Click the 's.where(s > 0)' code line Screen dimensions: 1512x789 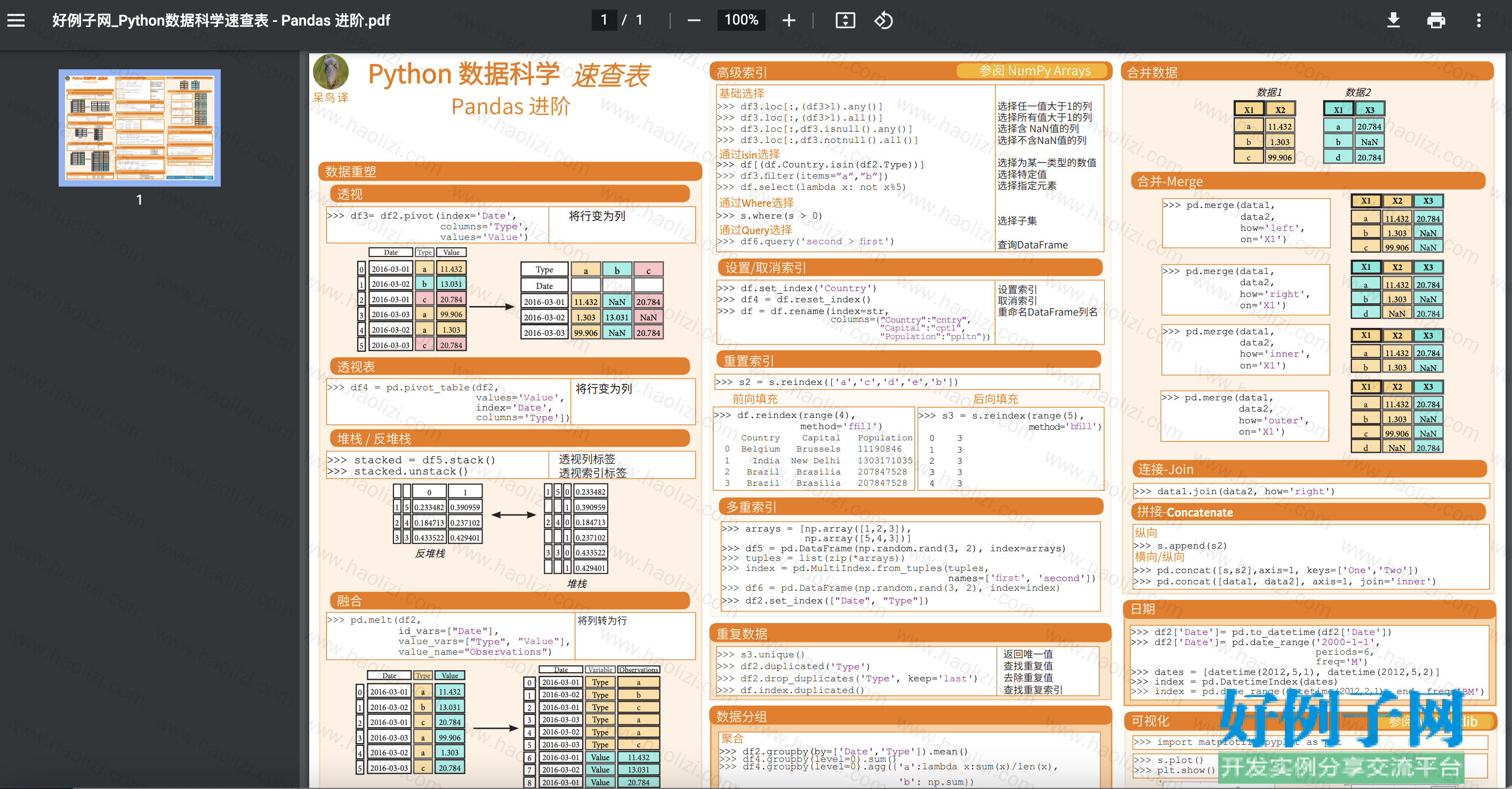[x=769, y=215]
